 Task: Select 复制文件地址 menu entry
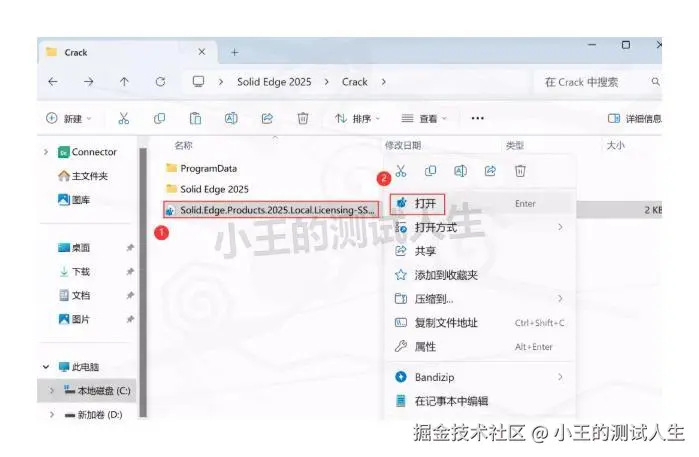click(479, 323)
